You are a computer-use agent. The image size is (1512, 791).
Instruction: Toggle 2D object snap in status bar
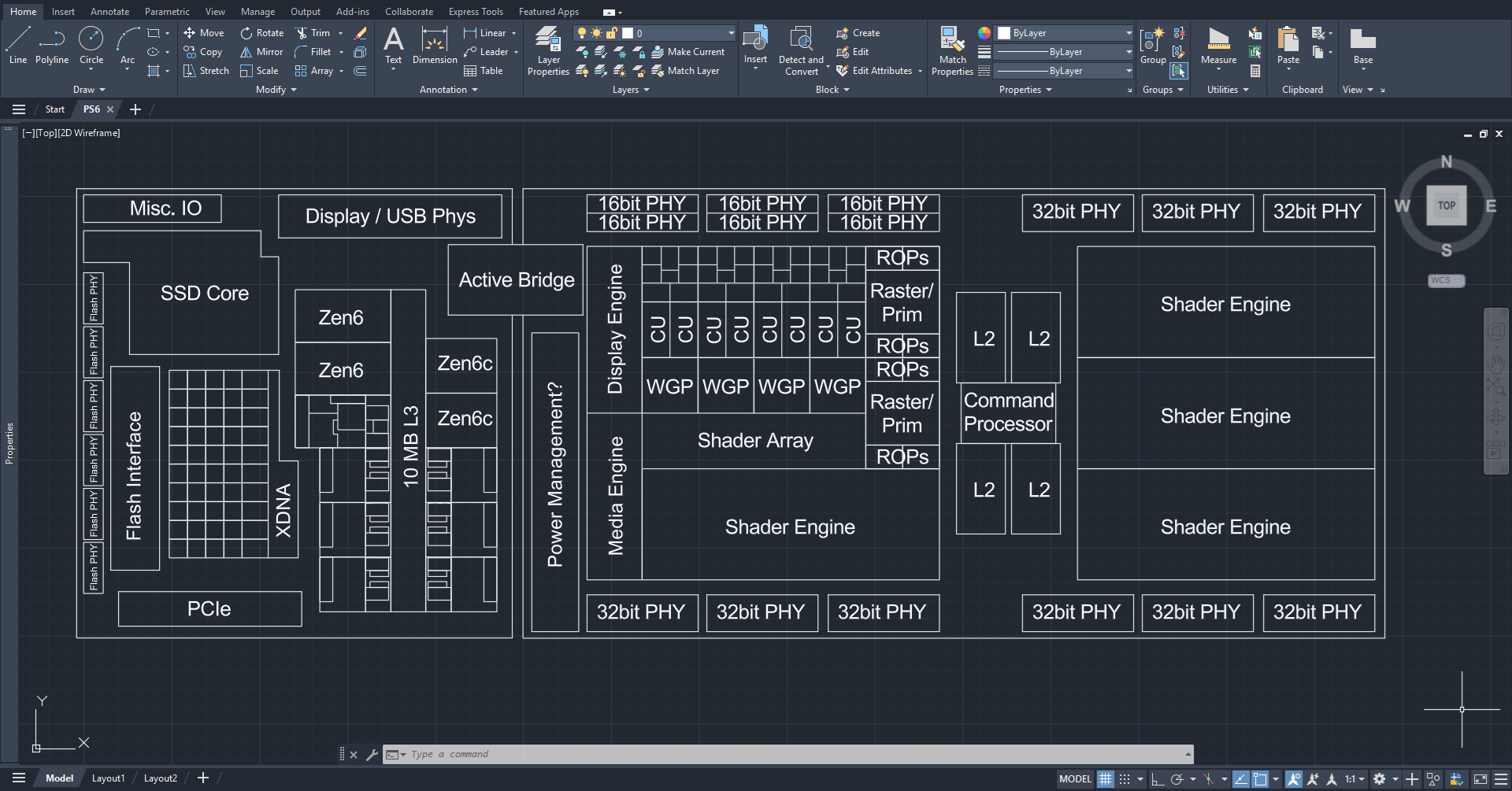pyautogui.click(x=1261, y=779)
